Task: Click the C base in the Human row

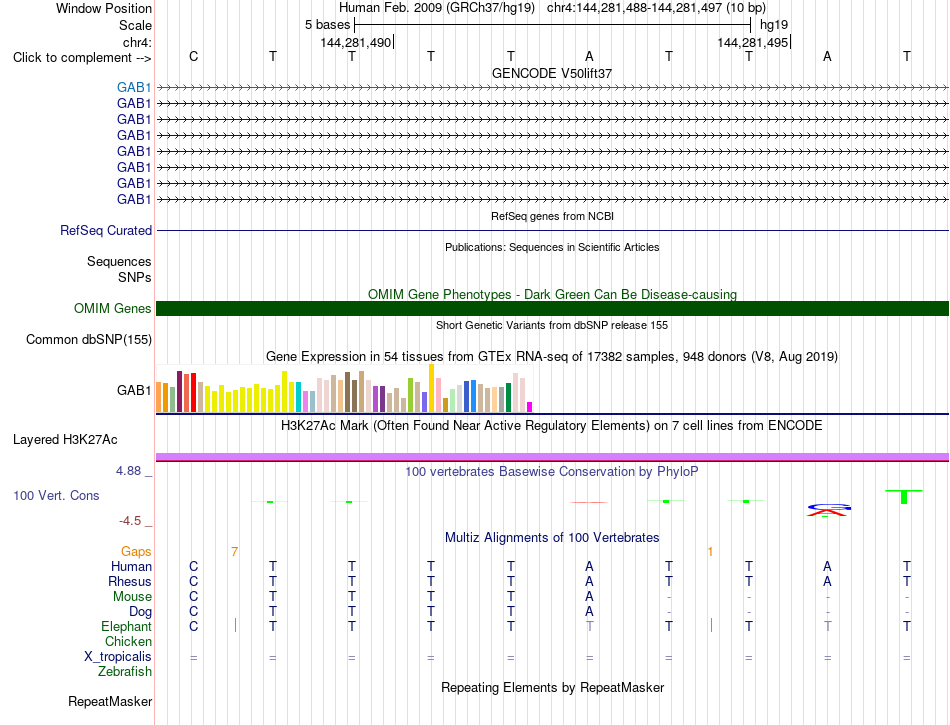Action: 193,566
